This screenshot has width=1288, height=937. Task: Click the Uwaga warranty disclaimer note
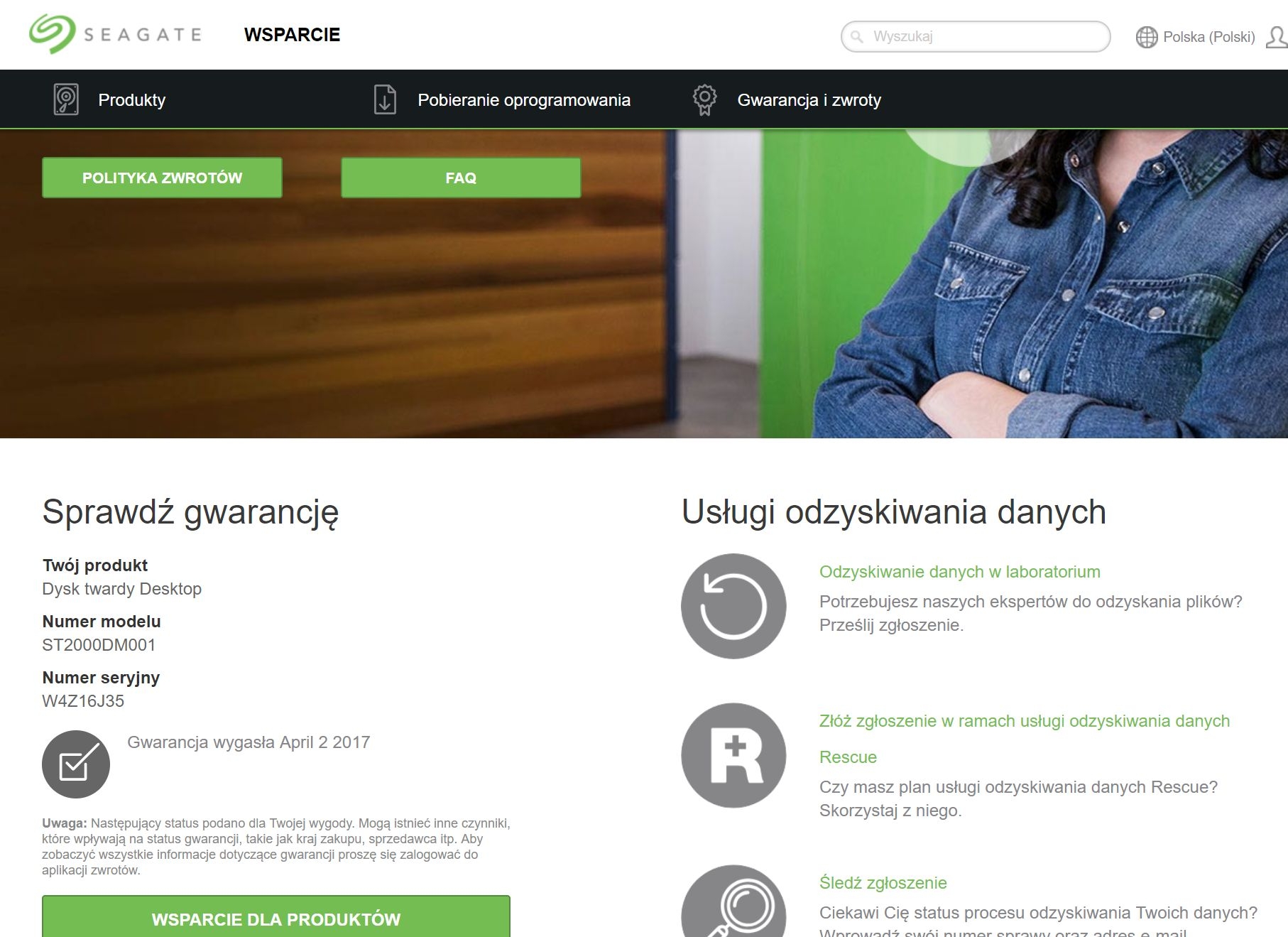click(276, 847)
